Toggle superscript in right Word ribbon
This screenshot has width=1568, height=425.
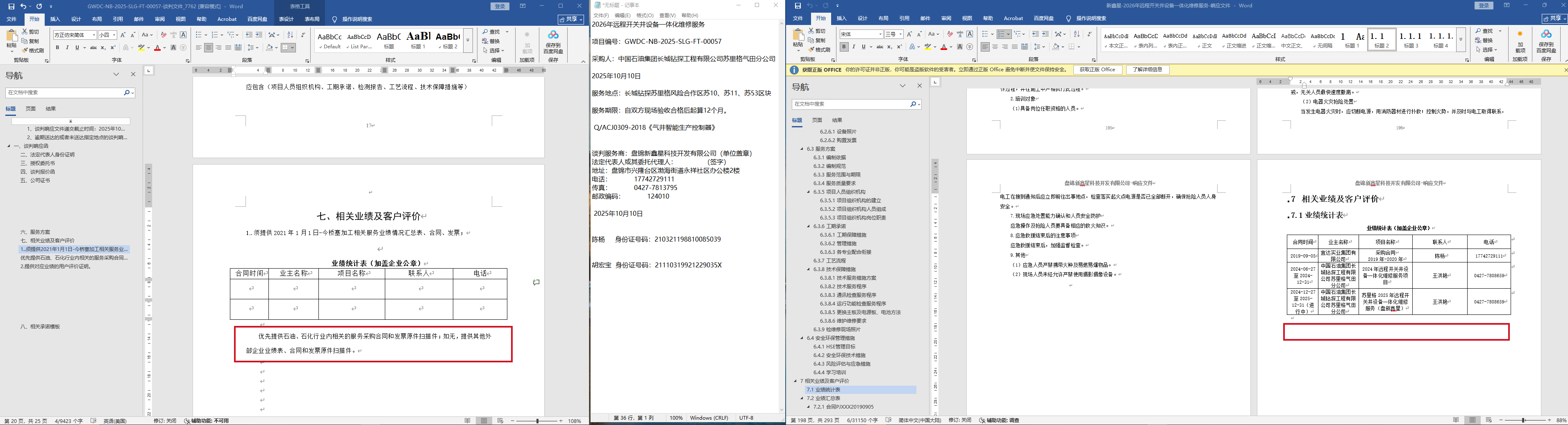pyautogui.click(x=900, y=47)
